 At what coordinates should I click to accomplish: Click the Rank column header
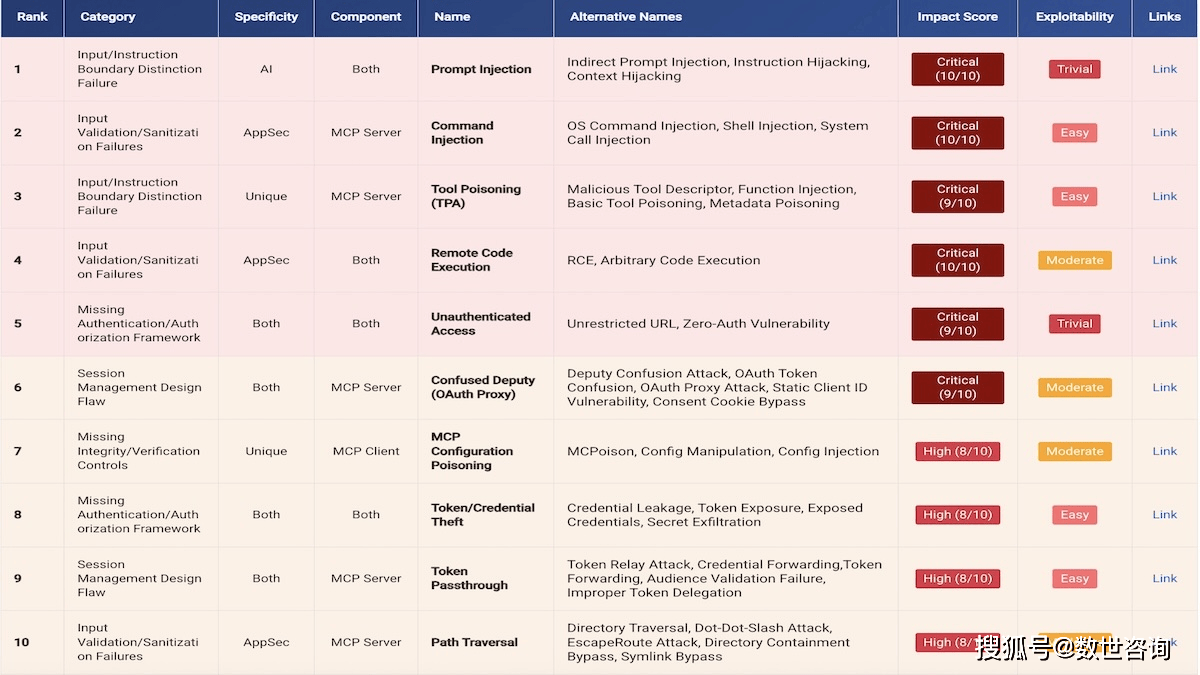(32, 17)
